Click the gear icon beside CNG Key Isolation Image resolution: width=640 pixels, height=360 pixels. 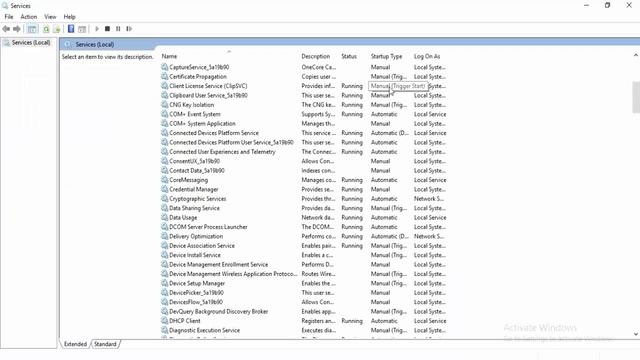(164, 104)
